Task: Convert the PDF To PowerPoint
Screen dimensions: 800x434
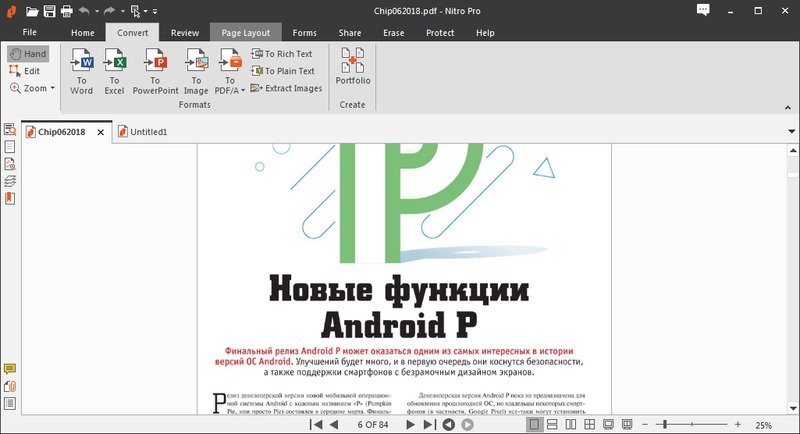Action: [155, 71]
